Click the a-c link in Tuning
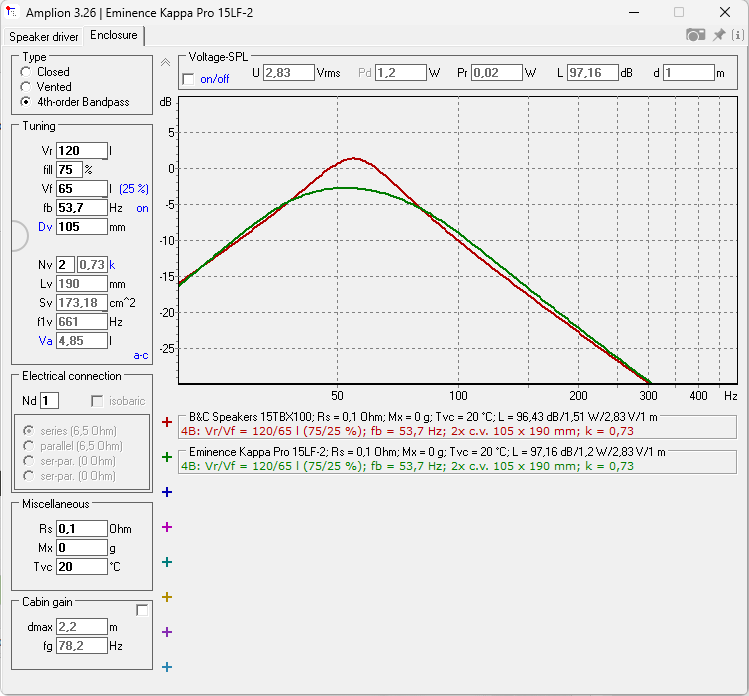This screenshot has height=696, width=749. (141, 355)
